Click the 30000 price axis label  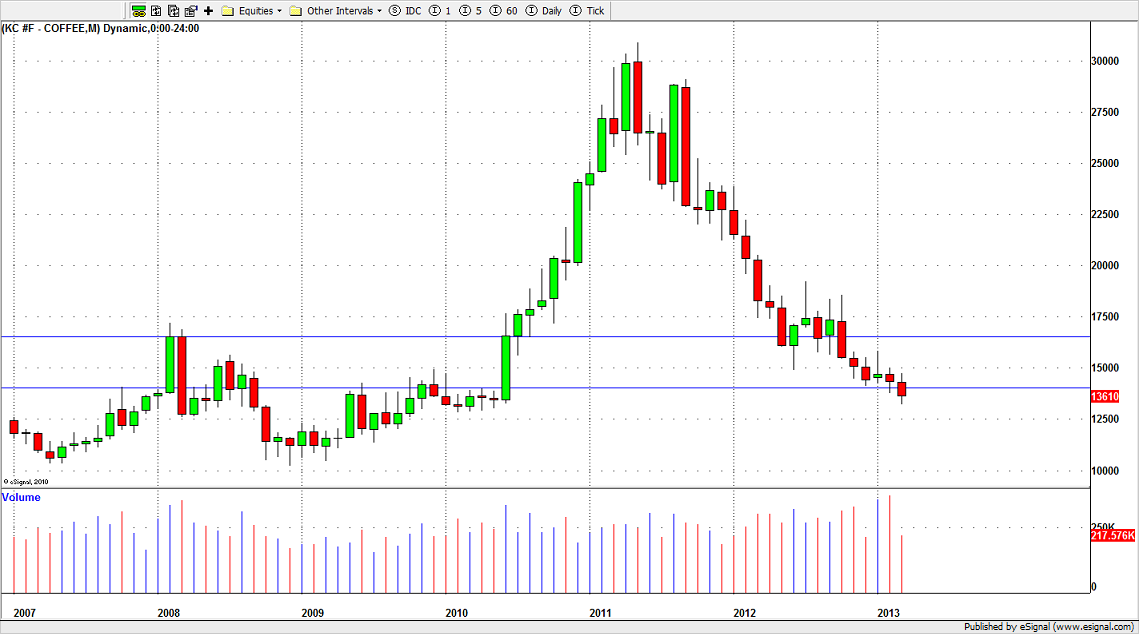click(1105, 61)
